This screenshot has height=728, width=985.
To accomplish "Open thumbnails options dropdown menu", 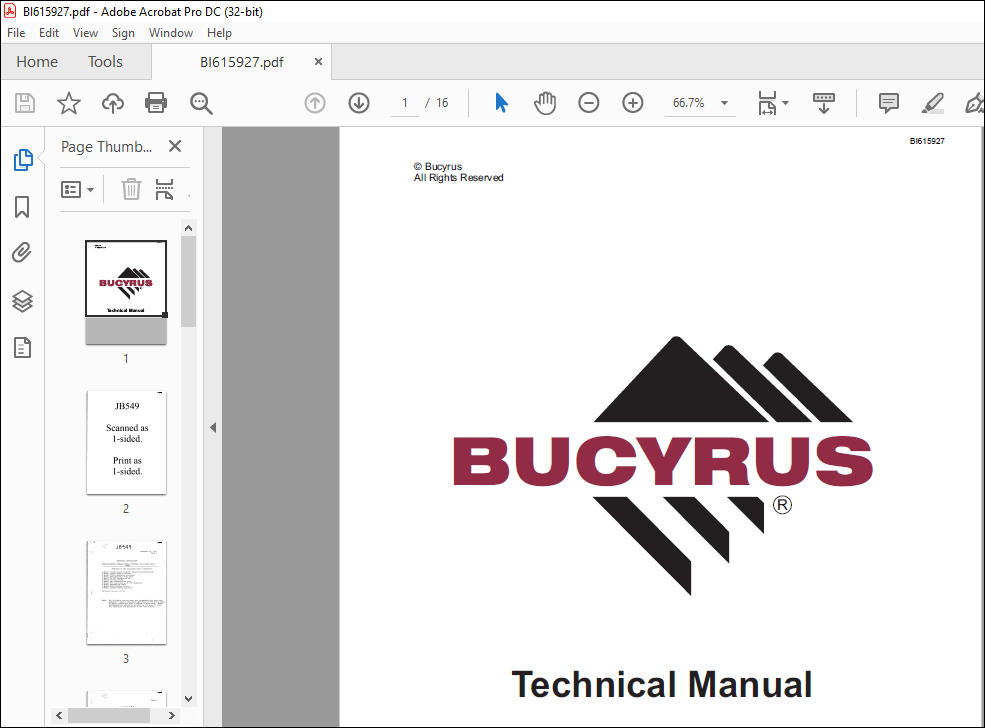I will tap(77, 189).
